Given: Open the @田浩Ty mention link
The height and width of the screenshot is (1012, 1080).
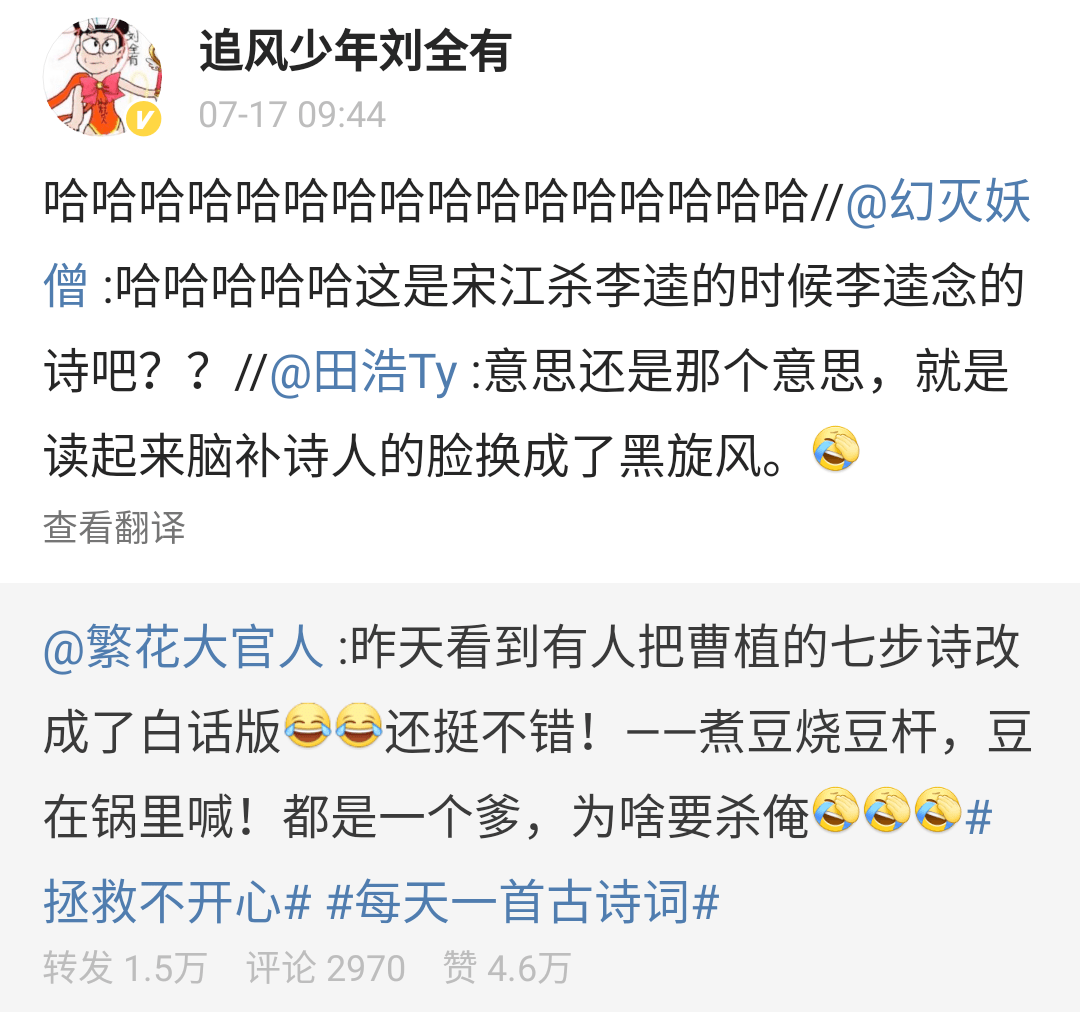Looking at the screenshot, I should [x=363, y=371].
